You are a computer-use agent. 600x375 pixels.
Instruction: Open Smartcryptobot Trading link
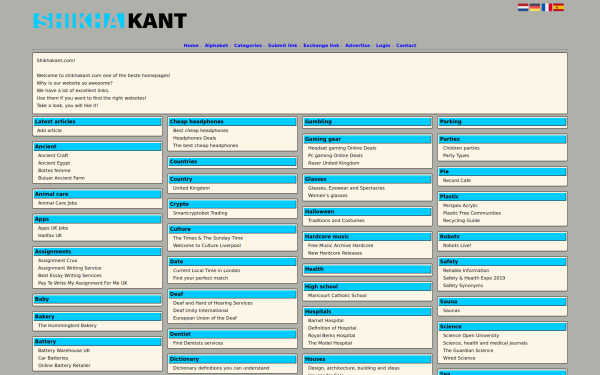pyautogui.click(x=200, y=213)
